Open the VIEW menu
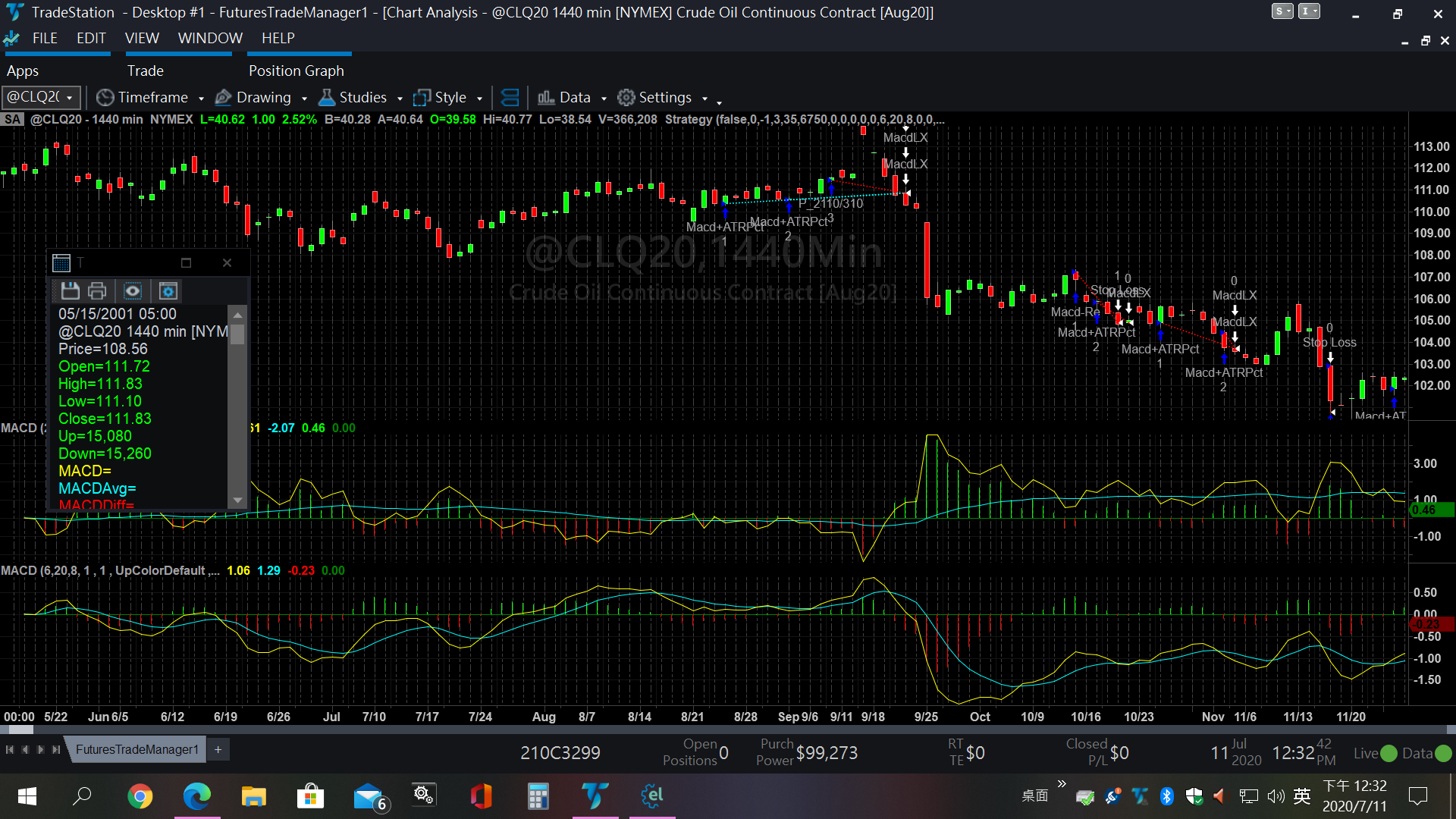 pyautogui.click(x=142, y=38)
